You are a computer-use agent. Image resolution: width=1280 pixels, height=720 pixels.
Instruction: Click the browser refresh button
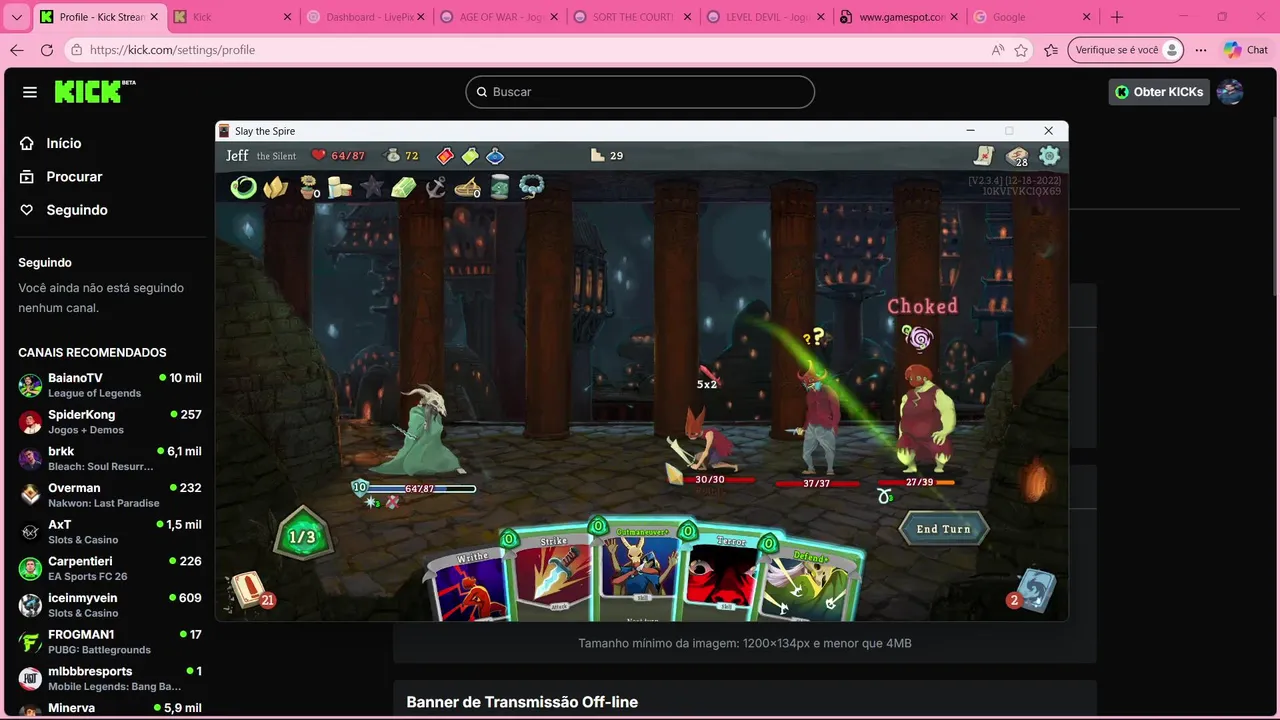(x=46, y=50)
